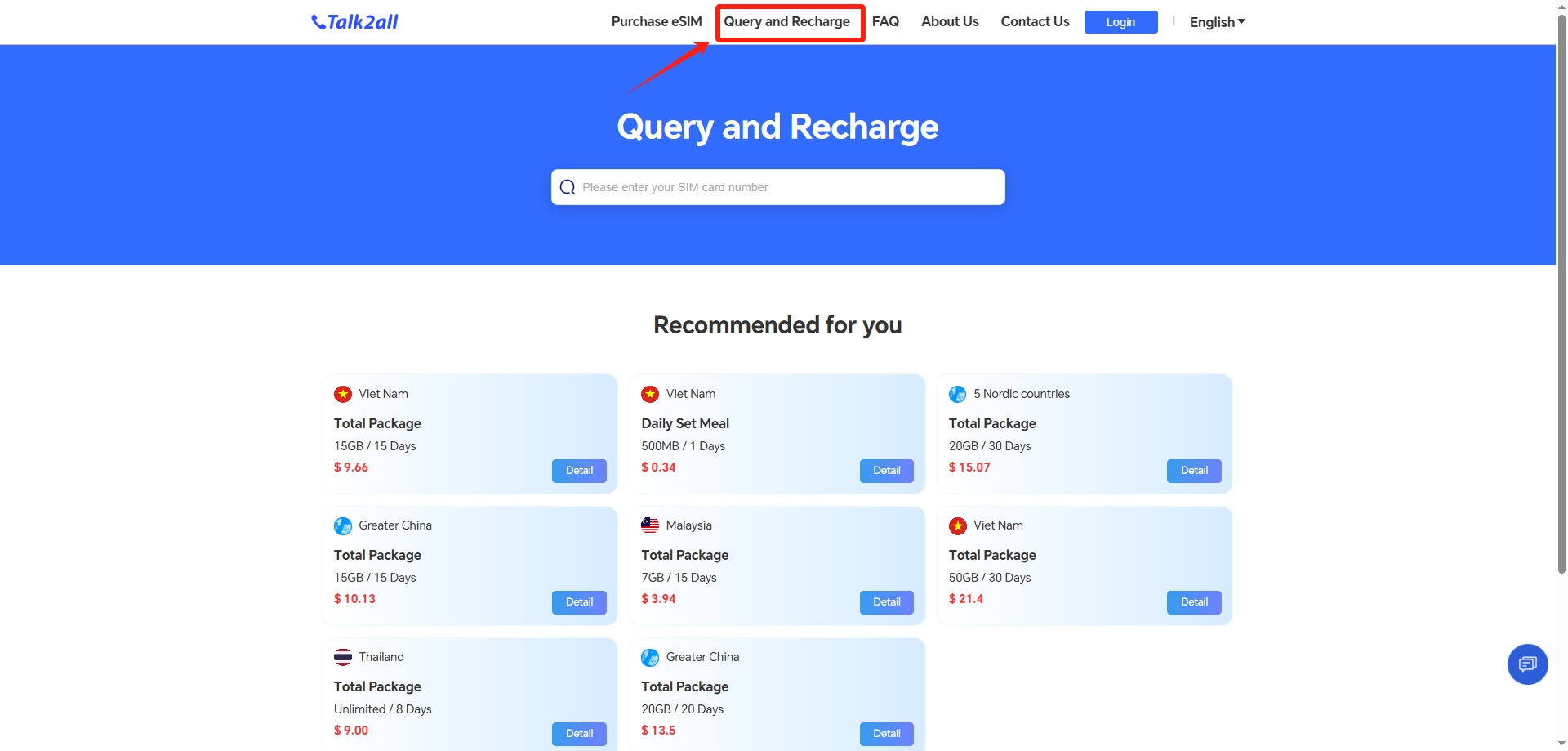Viewport: 1568px width, 751px height.
Task: Open the Contact Us page
Action: pos(1035,22)
